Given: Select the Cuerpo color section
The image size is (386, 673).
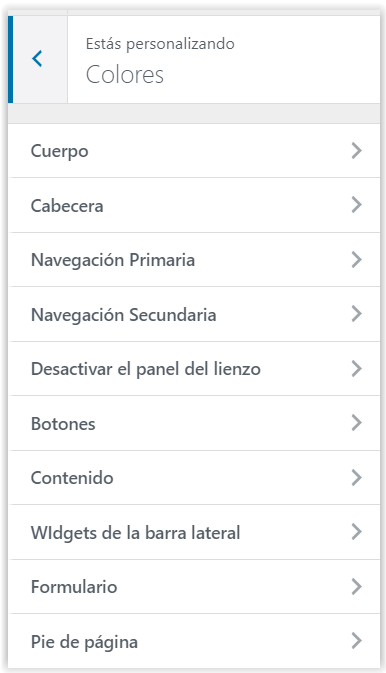Looking at the screenshot, I should [195, 151].
